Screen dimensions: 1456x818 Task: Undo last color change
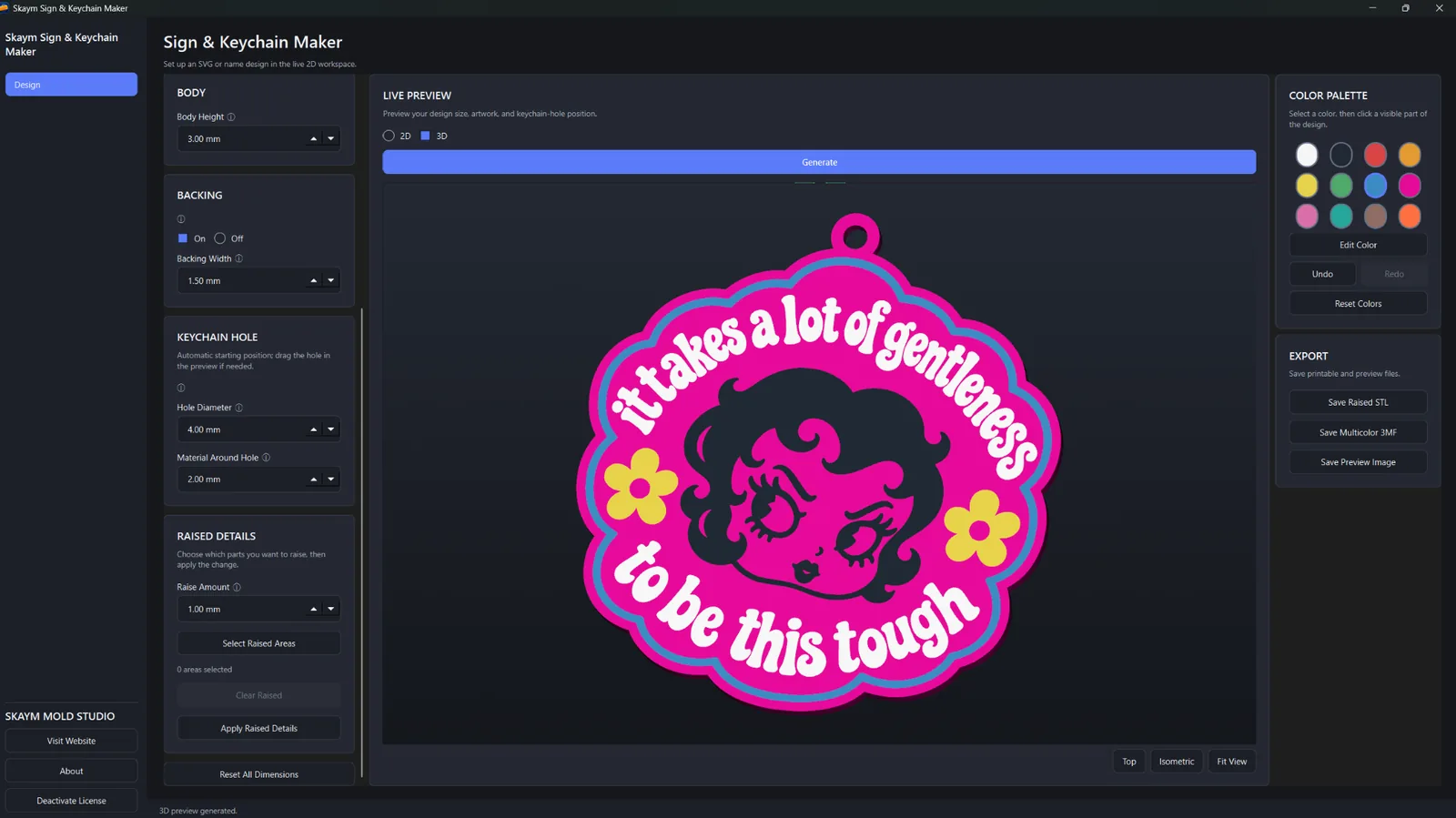point(1322,274)
